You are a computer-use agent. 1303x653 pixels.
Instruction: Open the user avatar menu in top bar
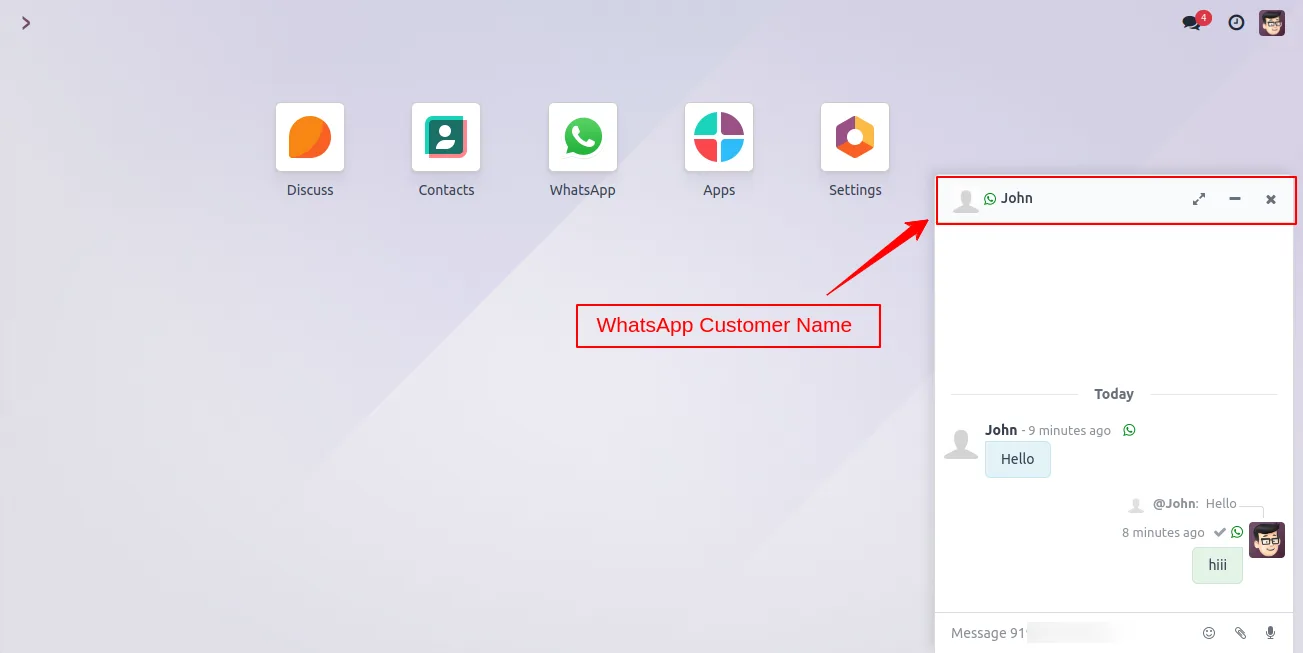coord(1272,22)
